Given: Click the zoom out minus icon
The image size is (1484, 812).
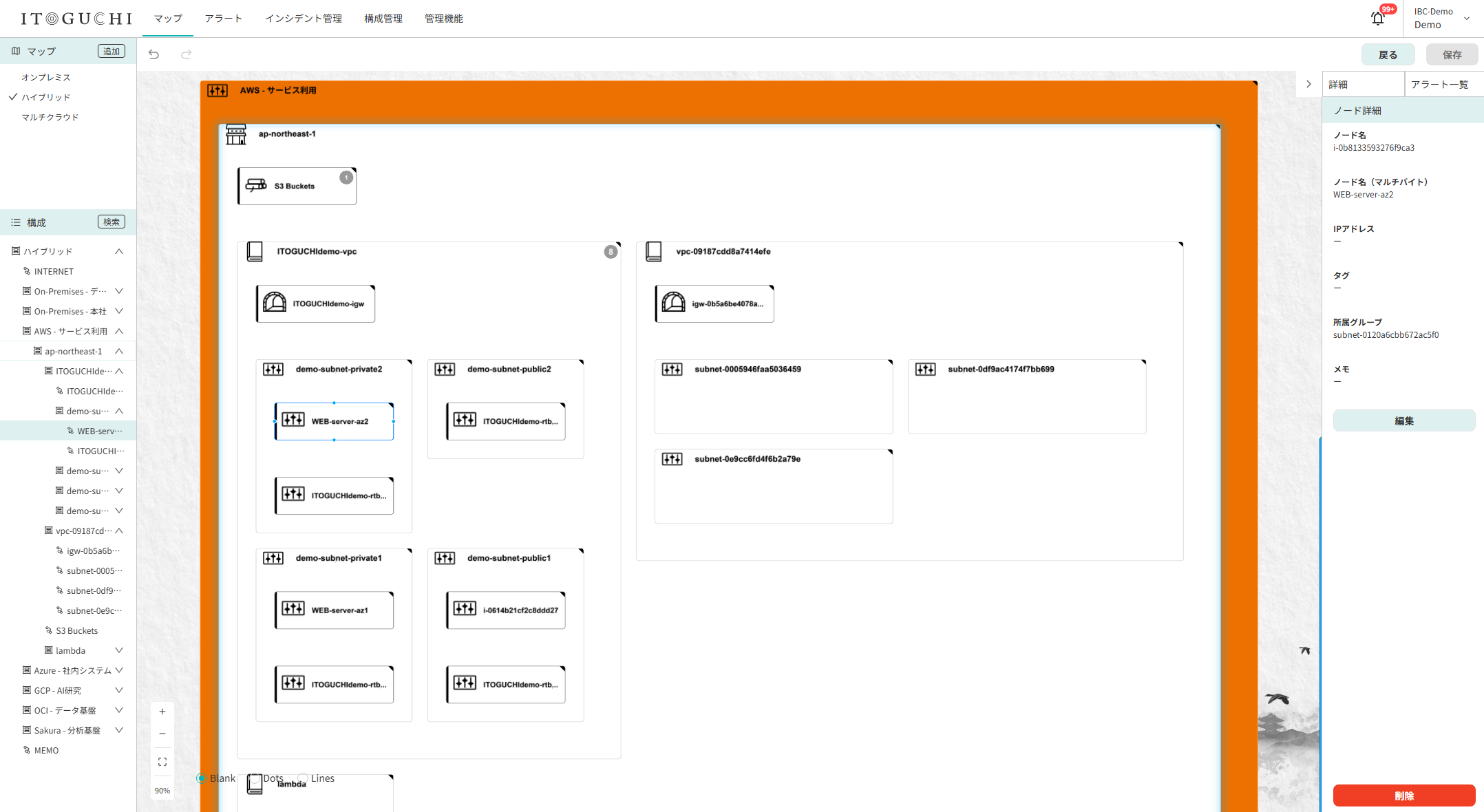Looking at the screenshot, I should 162,734.
